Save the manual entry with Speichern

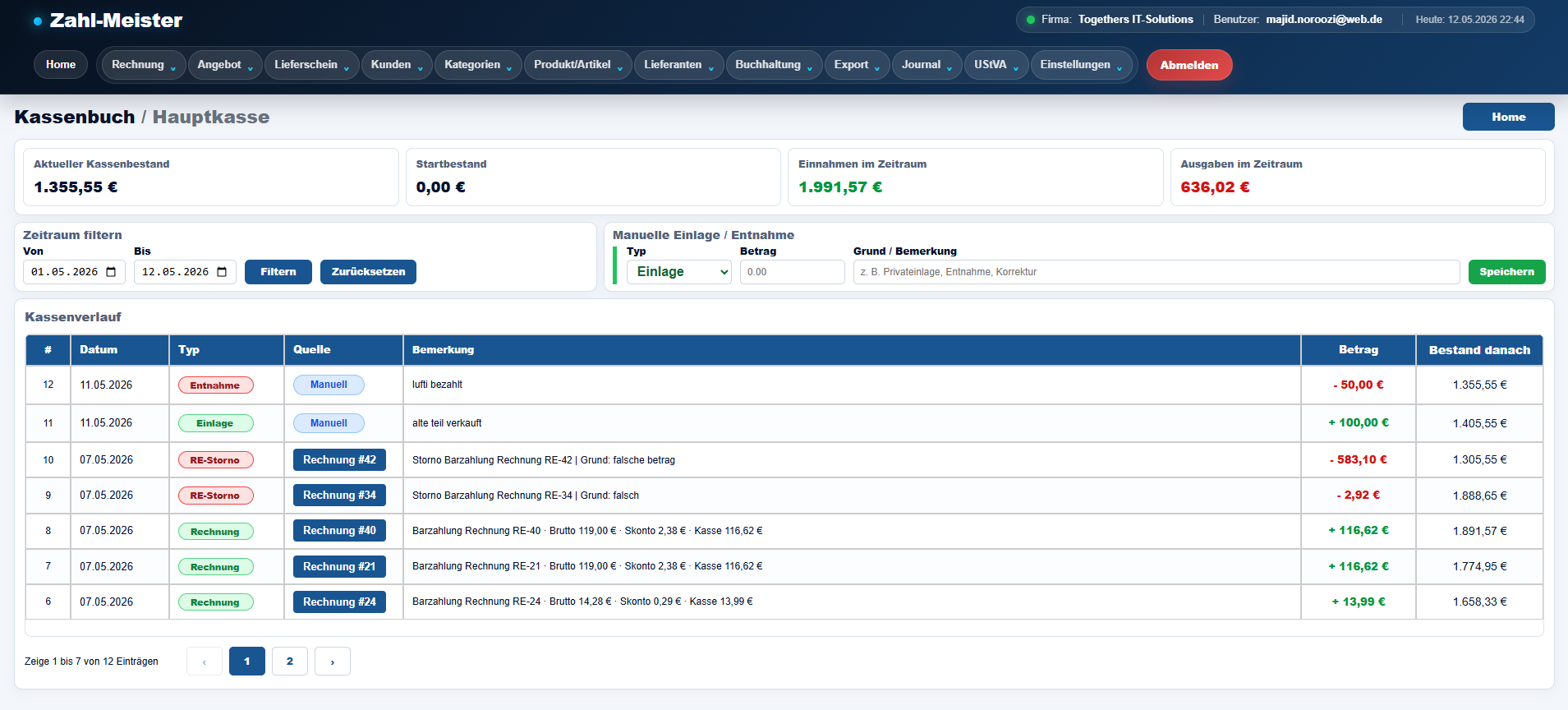(1506, 272)
